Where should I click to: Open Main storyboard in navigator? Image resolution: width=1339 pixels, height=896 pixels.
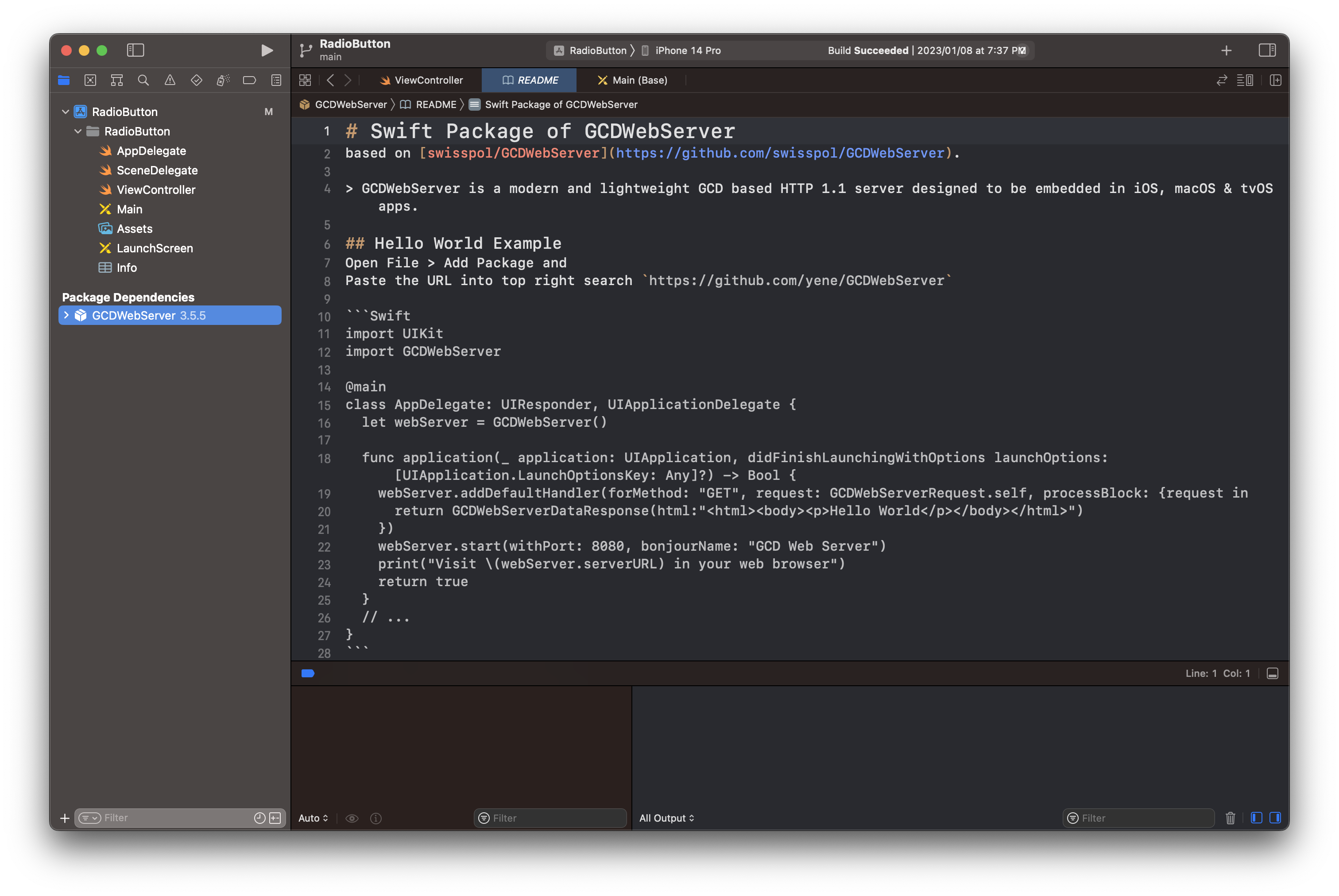(x=129, y=209)
